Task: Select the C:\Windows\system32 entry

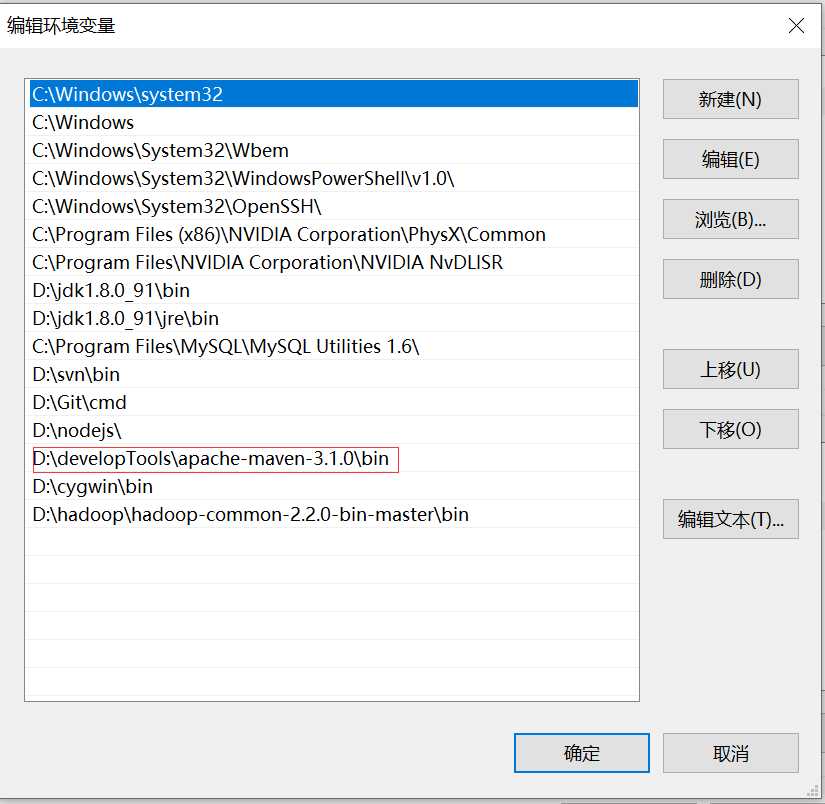Action: (x=332, y=94)
